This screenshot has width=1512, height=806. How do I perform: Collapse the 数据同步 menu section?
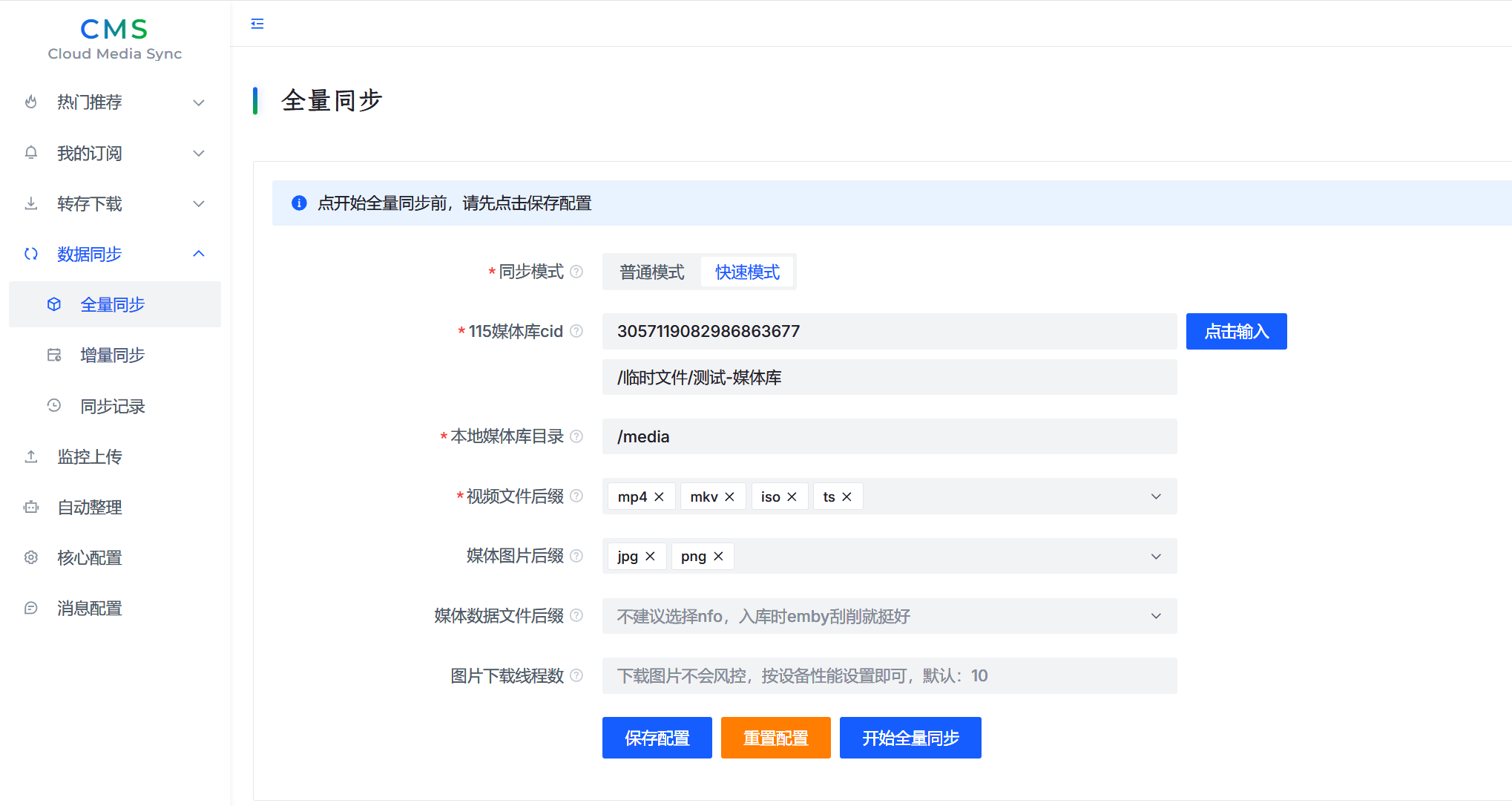point(198,254)
